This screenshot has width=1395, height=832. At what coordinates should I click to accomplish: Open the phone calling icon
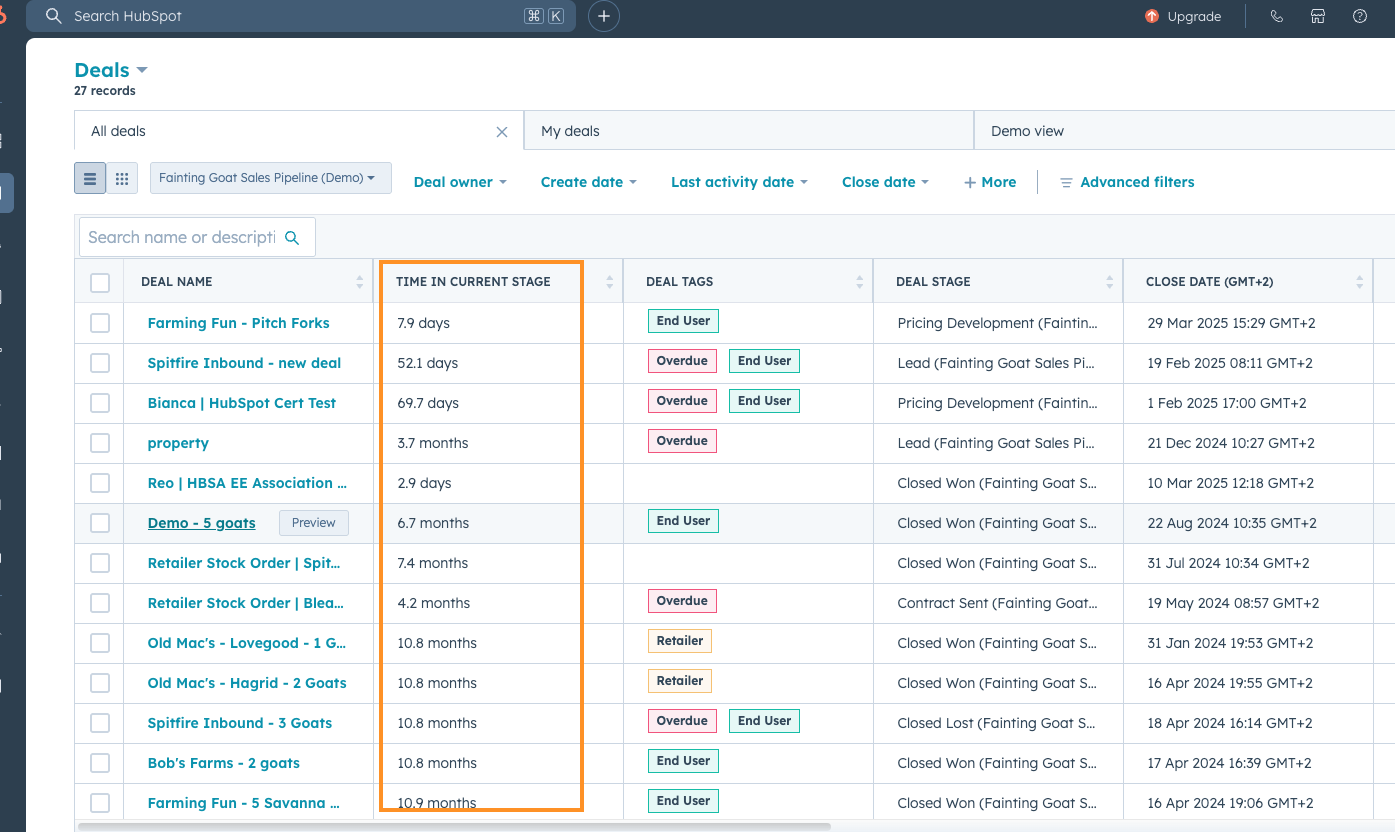point(1277,16)
